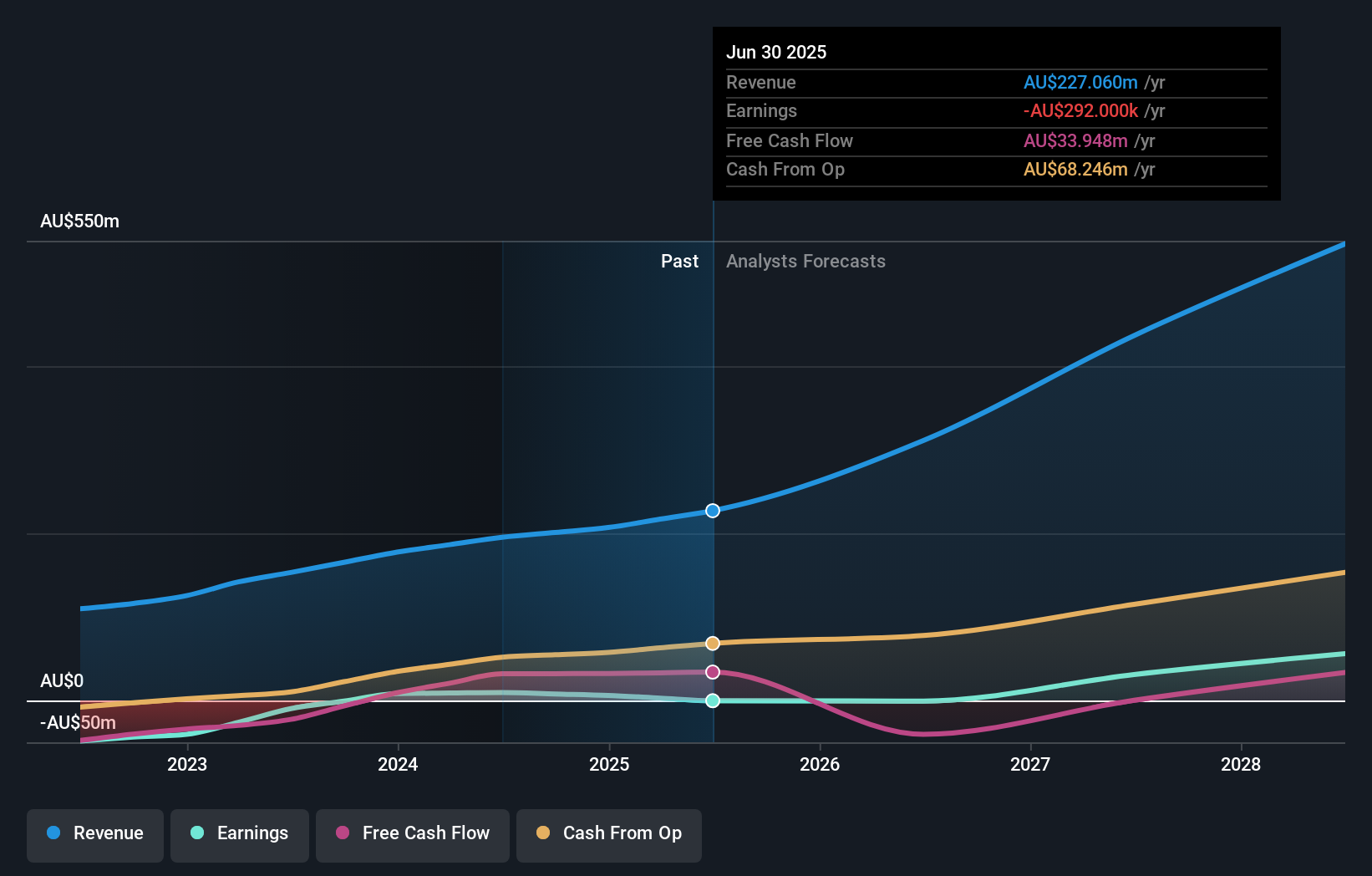Toggle the Revenue series visibility

click(94, 835)
